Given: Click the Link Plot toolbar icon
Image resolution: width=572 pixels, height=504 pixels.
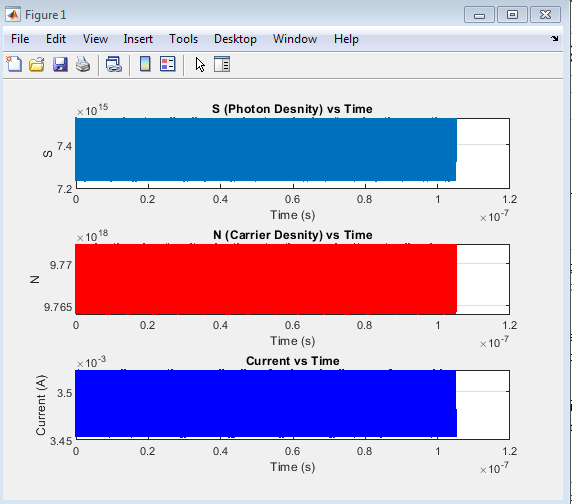Looking at the screenshot, I should tap(113, 65).
